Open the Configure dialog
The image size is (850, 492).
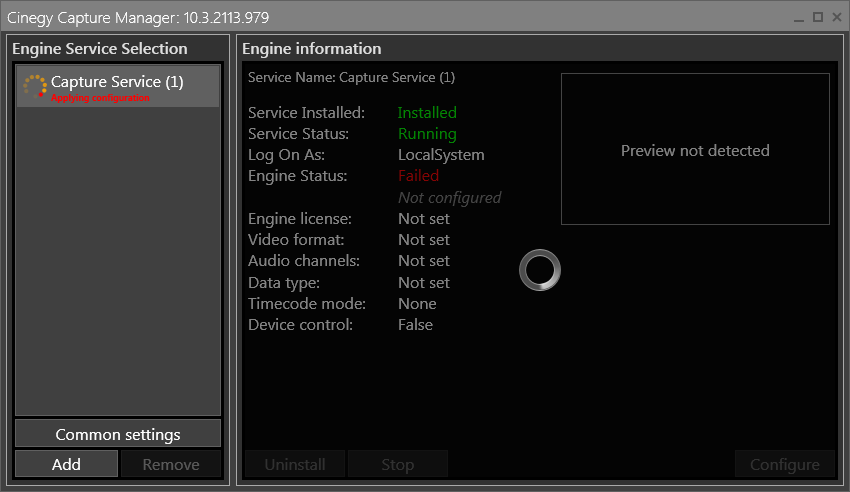(784, 464)
